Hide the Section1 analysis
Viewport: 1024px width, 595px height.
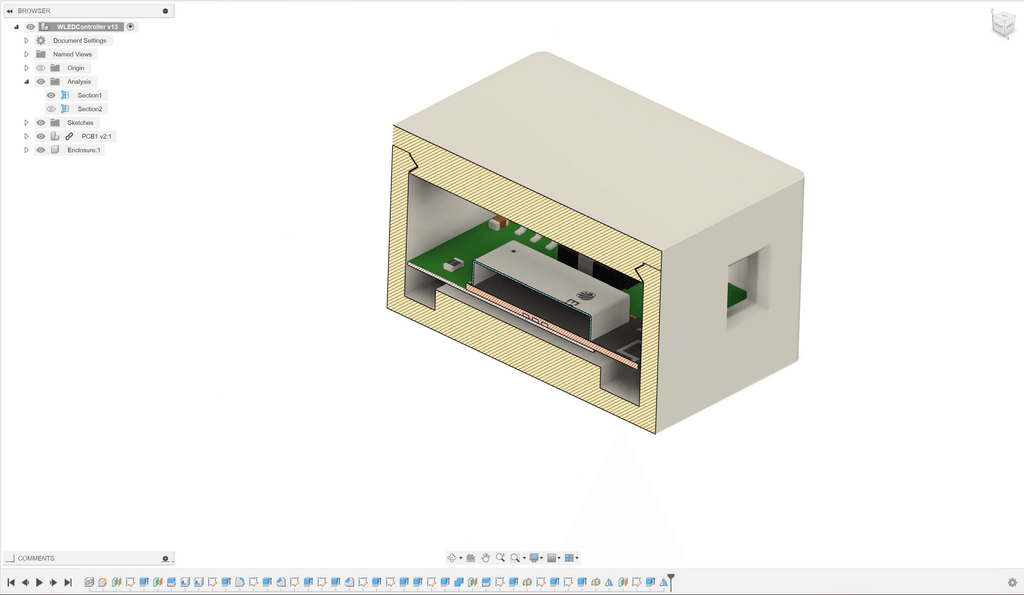click(51, 95)
